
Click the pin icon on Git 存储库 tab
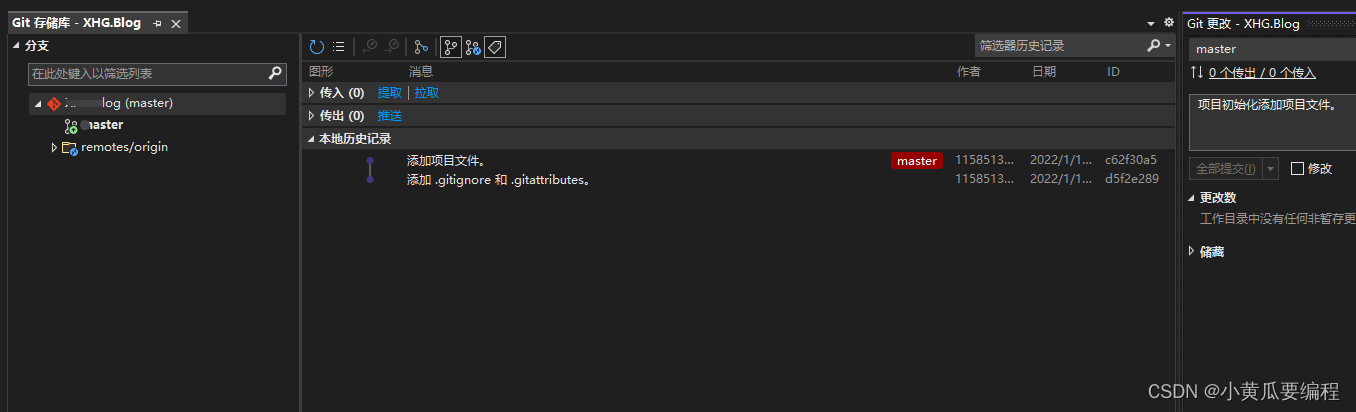(157, 23)
